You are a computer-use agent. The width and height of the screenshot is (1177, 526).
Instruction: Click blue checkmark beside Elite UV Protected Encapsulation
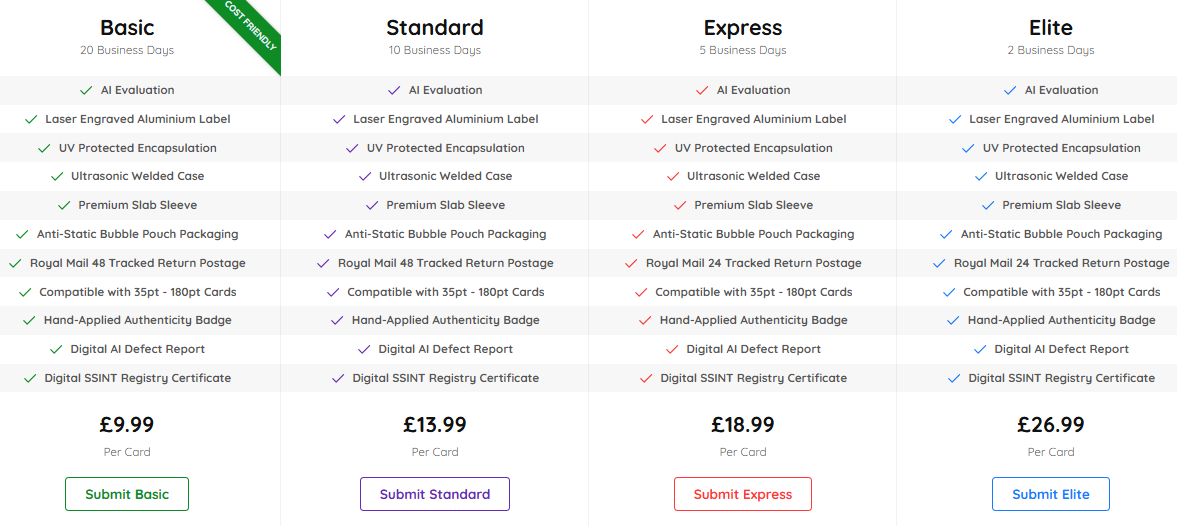click(968, 148)
